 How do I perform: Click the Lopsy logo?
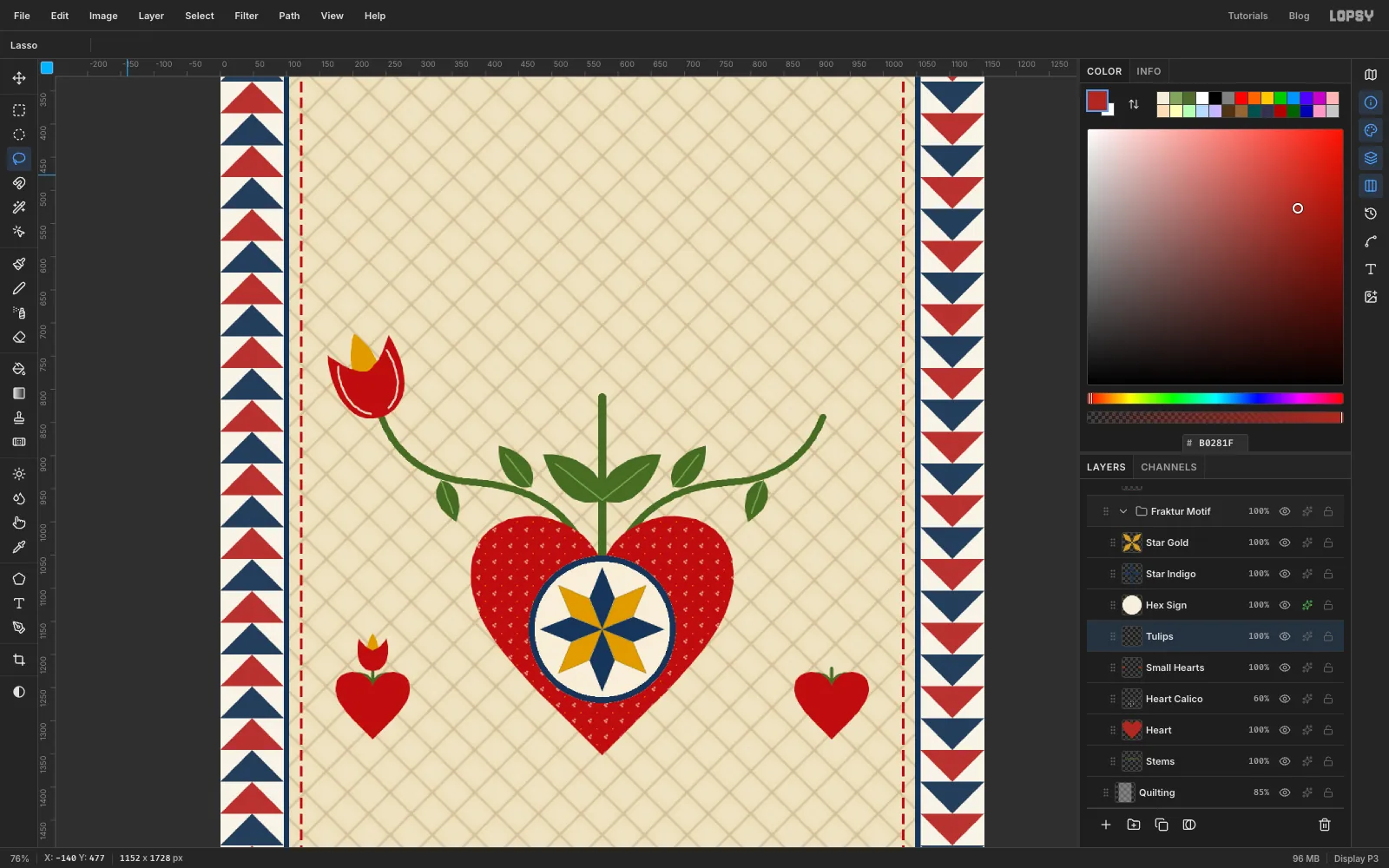1352,16
